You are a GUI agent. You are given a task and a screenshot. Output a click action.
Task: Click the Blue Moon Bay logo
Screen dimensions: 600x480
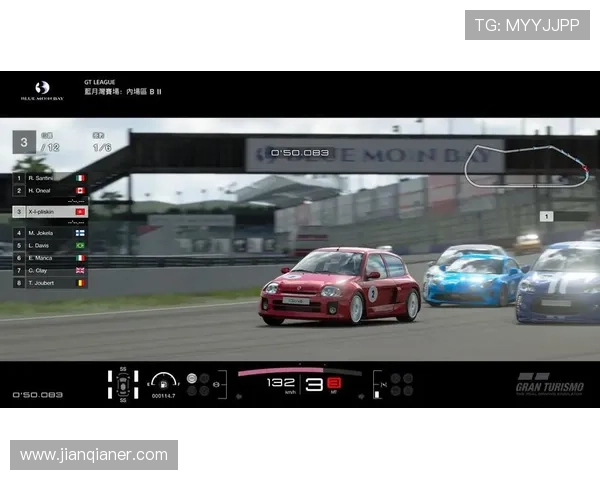(42, 91)
